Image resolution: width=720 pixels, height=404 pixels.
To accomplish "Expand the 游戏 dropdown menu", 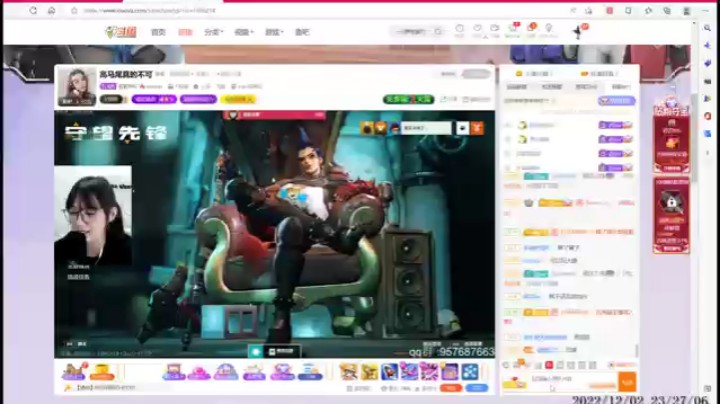I will pyautogui.click(x=274, y=32).
